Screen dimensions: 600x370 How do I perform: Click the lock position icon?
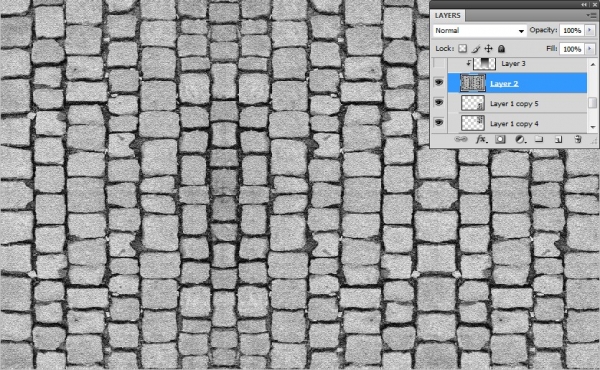click(489, 49)
